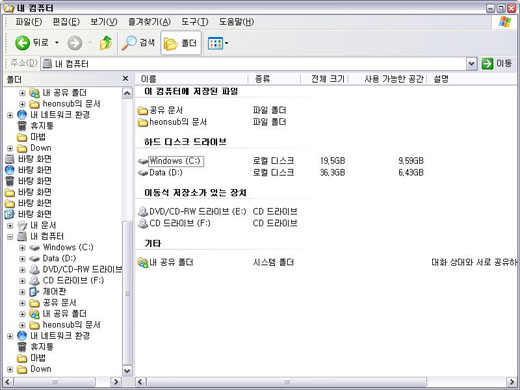Click folder pane horizontal scrollbar thumb
Viewport: 520px width, 390px height.
[55, 382]
